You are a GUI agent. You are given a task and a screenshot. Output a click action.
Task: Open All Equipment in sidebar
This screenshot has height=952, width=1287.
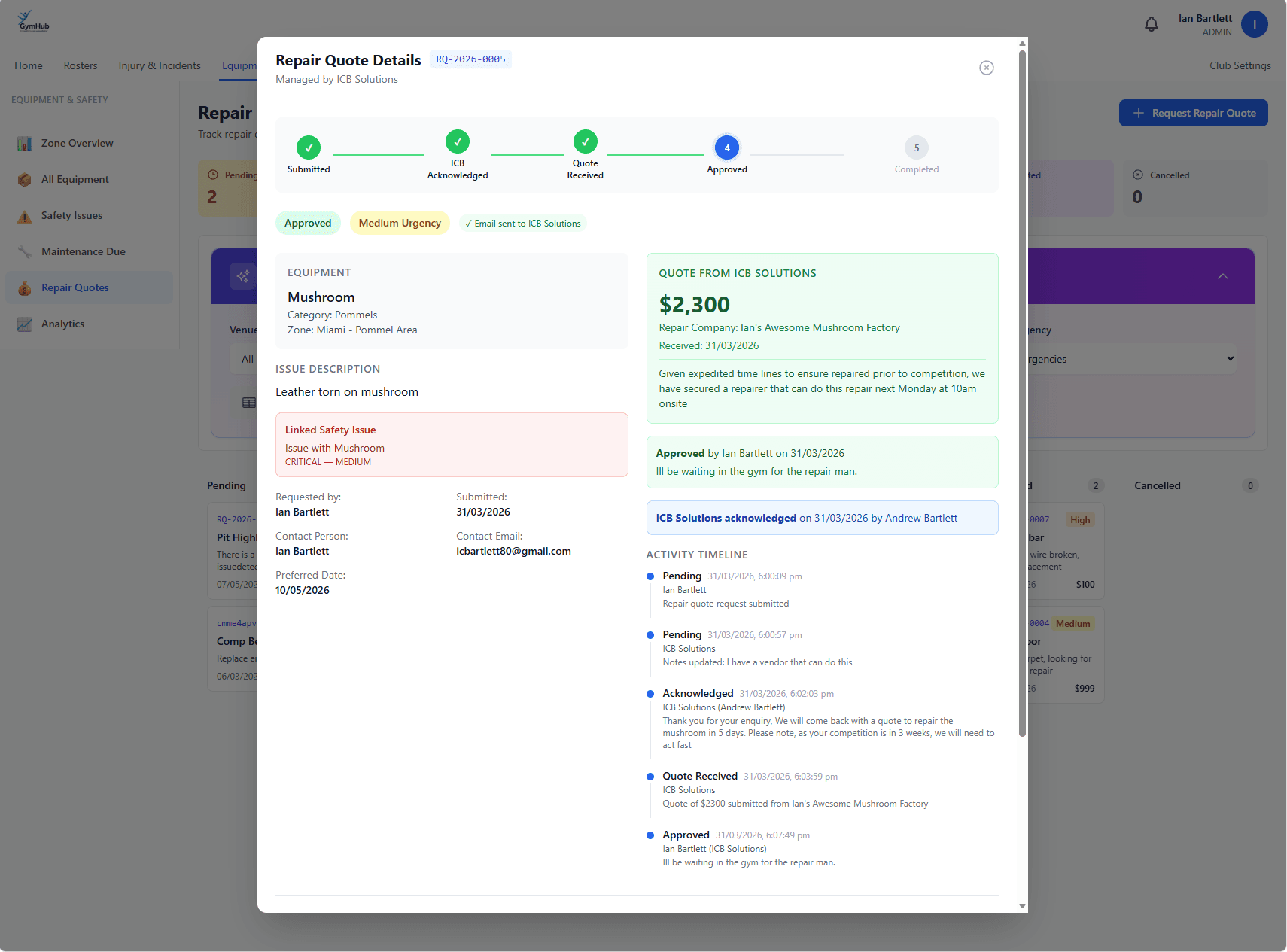(x=89, y=179)
